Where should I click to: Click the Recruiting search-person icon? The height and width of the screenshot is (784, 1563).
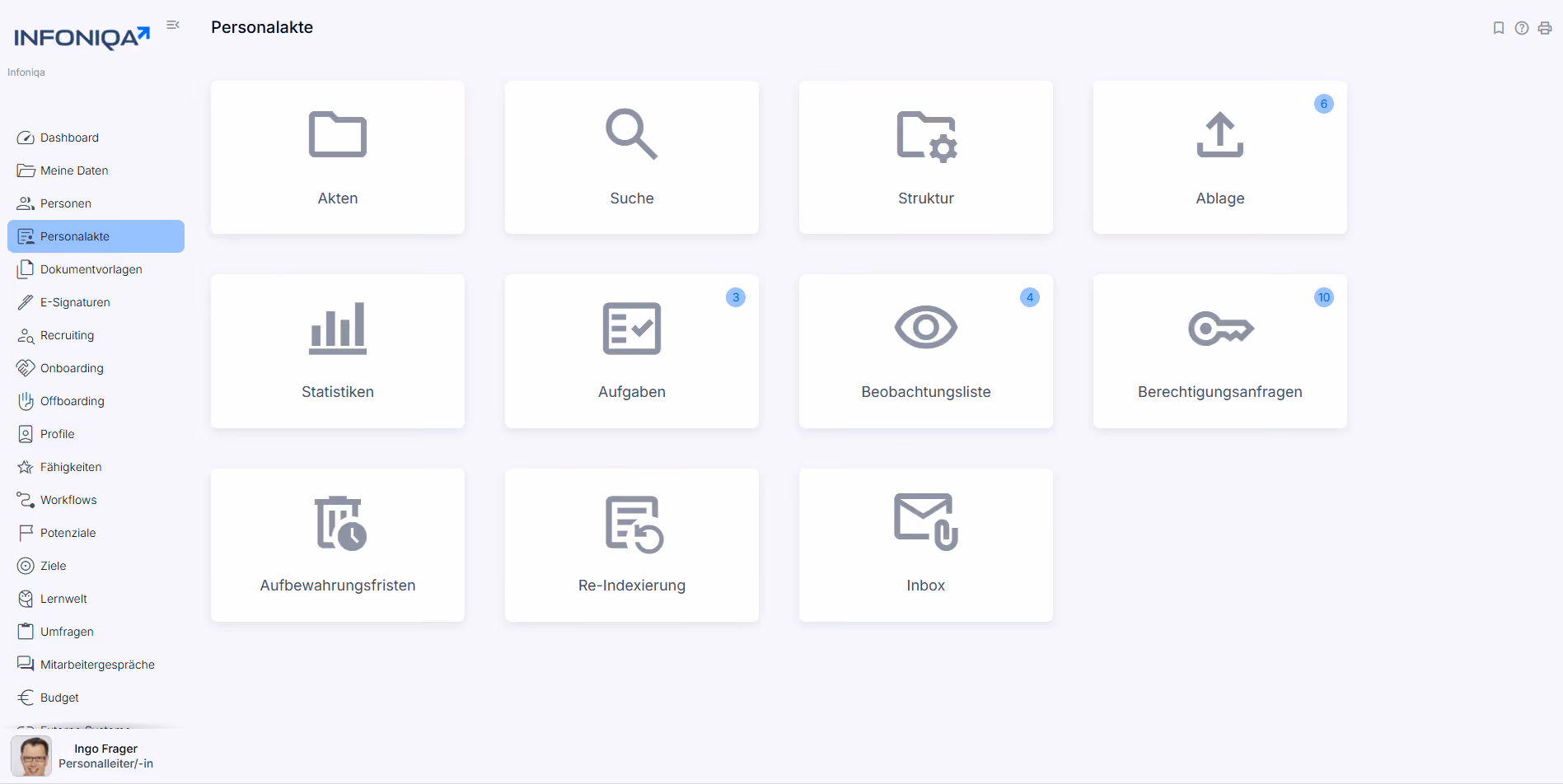click(26, 335)
